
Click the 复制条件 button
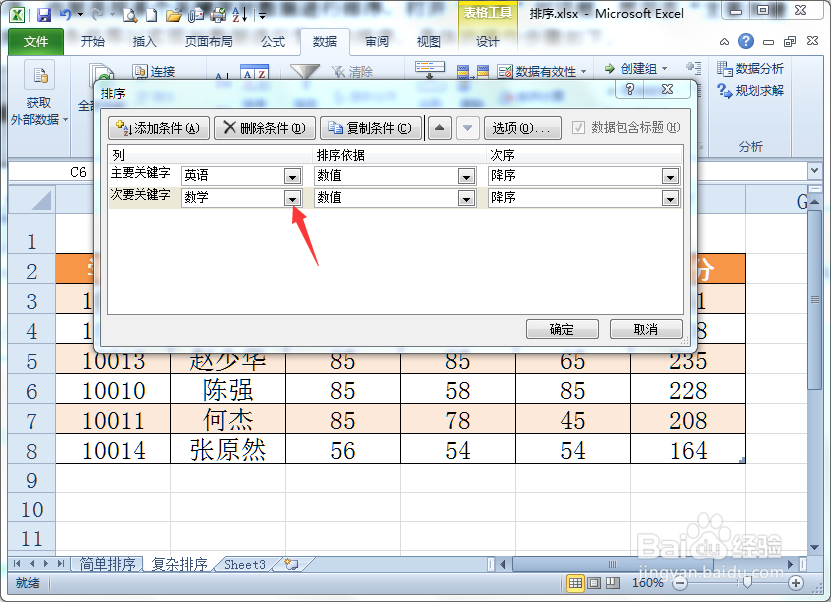(x=370, y=128)
